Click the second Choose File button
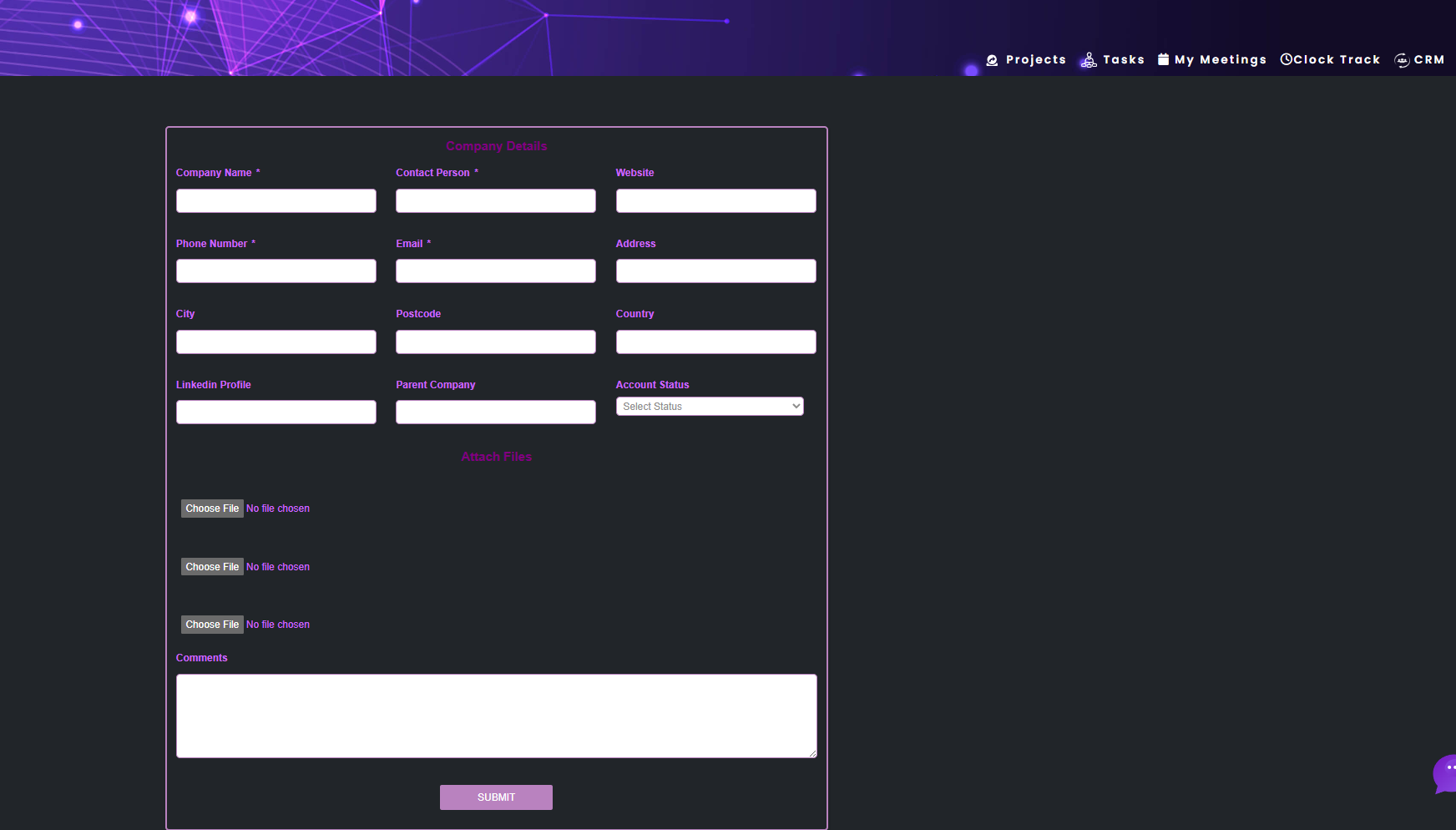The height and width of the screenshot is (830, 1456). tap(212, 567)
